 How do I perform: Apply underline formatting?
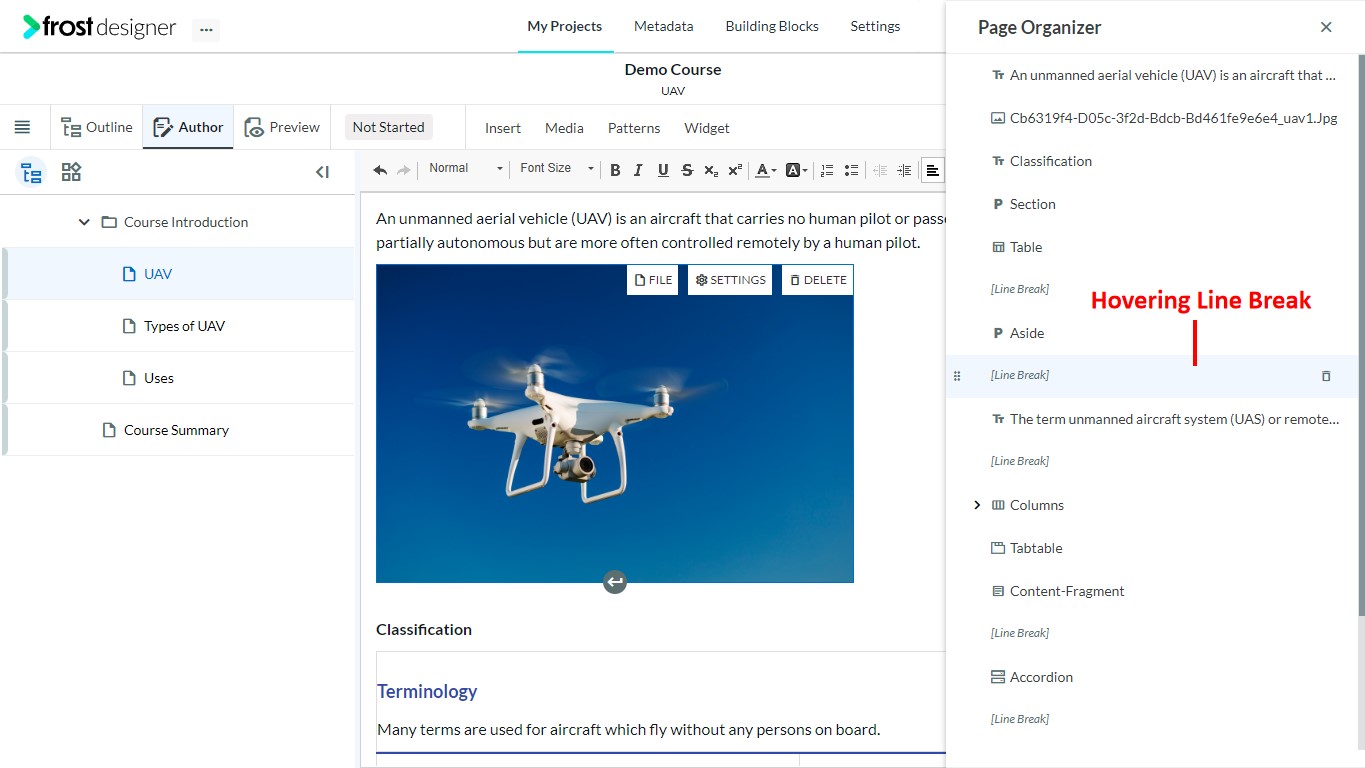click(662, 170)
